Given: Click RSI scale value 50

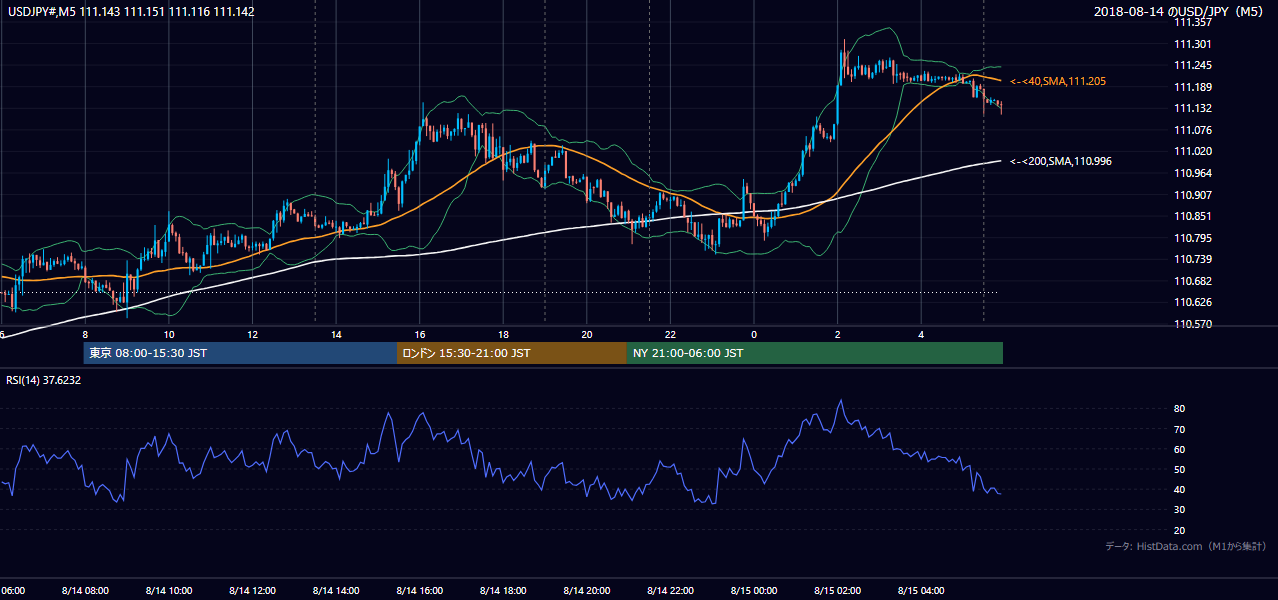Looking at the screenshot, I should coord(1179,469).
